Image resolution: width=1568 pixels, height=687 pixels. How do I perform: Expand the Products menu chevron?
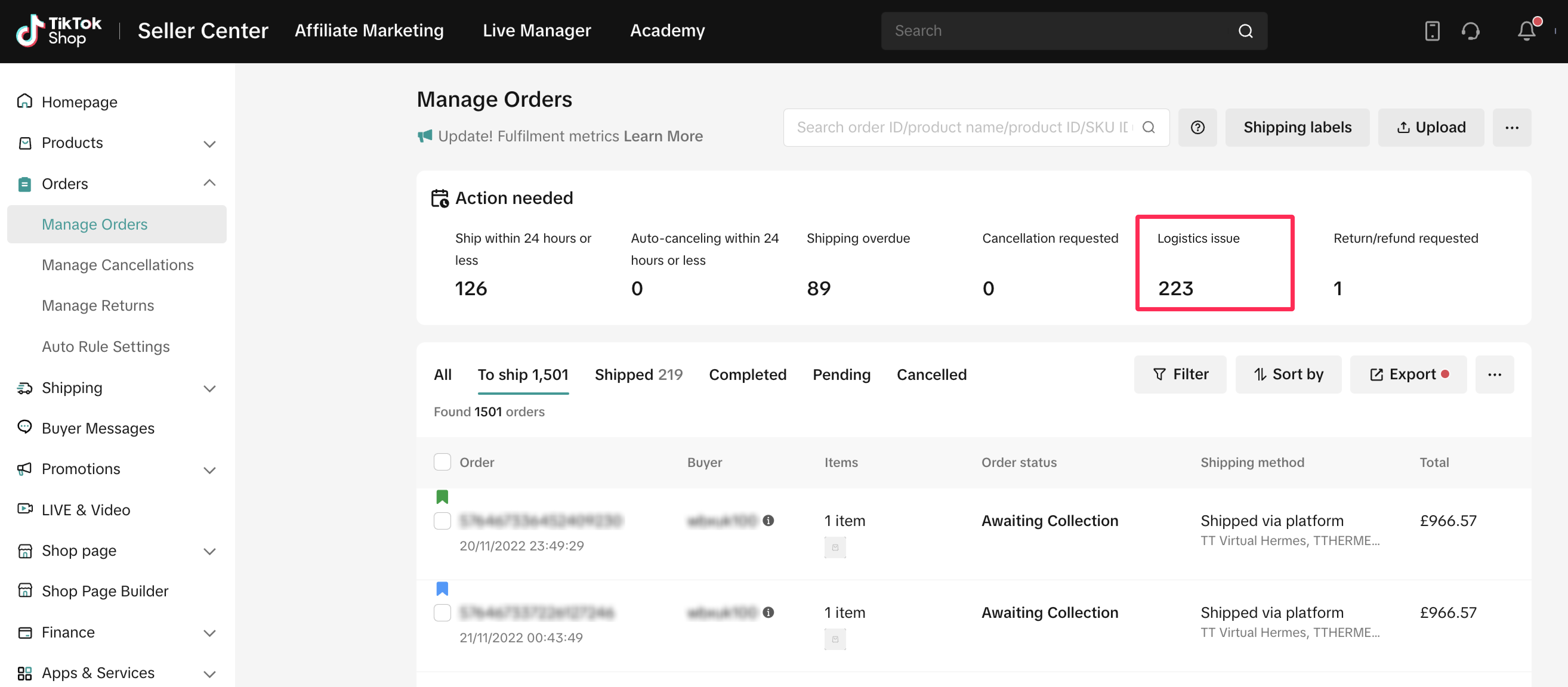209,144
